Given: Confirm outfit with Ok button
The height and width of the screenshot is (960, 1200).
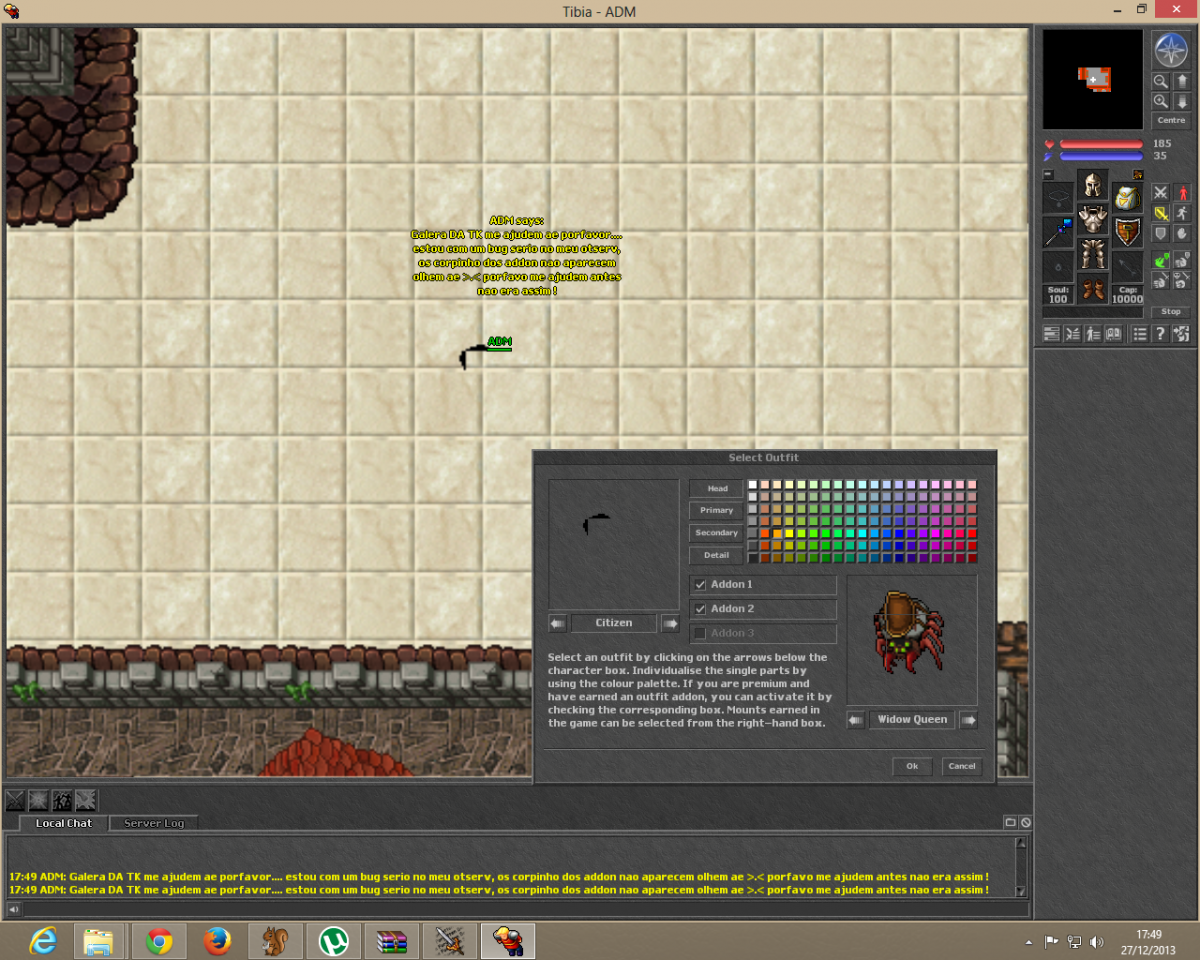Looking at the screenshot, I should pyautogui.click(x=912, y=766).
